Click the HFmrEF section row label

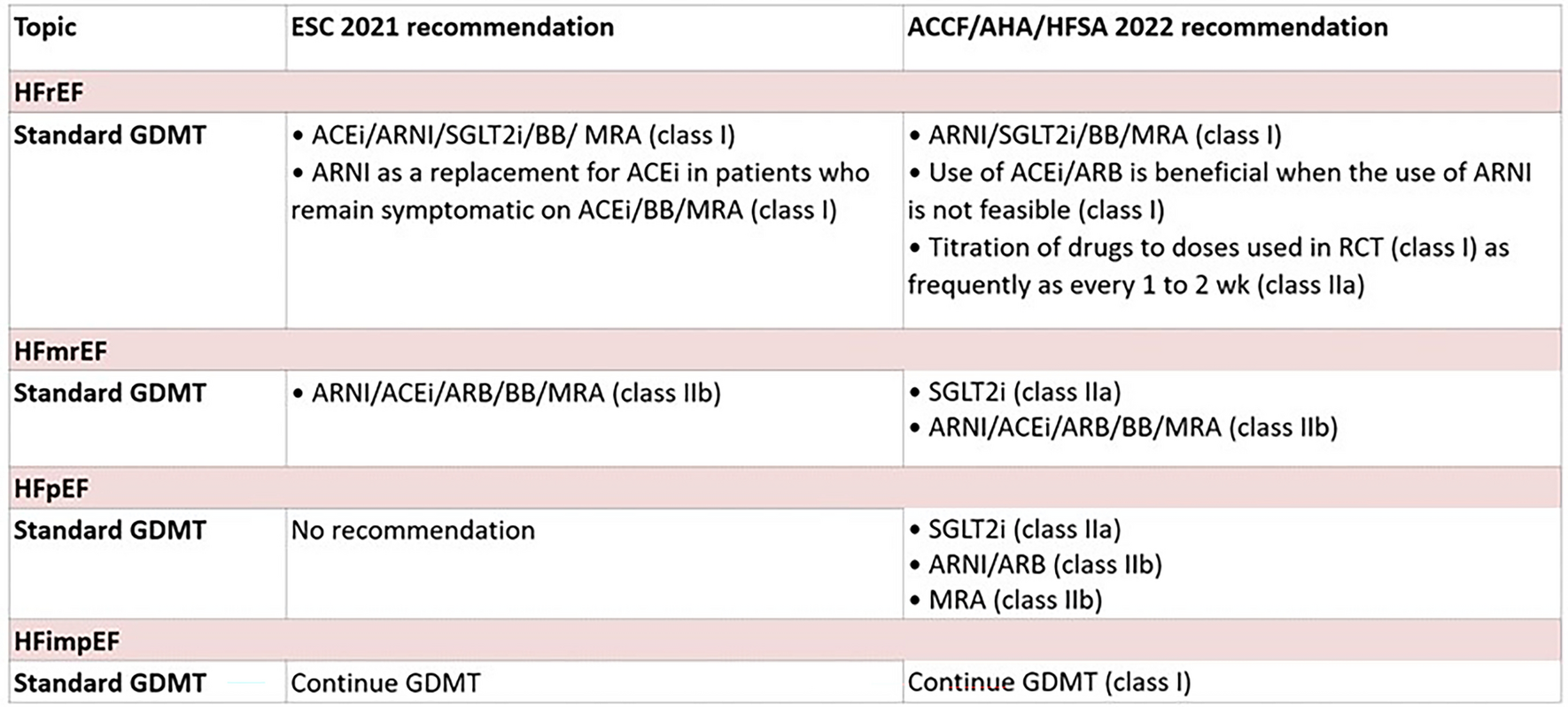(60, 351)
